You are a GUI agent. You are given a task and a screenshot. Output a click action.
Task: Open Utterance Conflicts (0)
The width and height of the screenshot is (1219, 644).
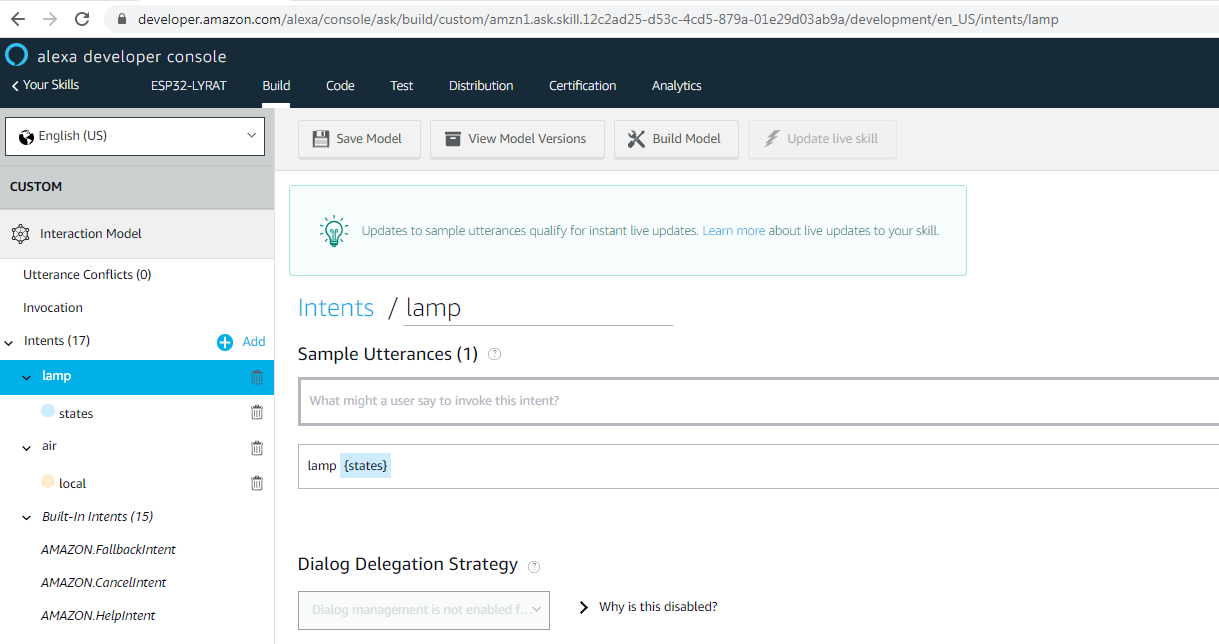[87, 275]
